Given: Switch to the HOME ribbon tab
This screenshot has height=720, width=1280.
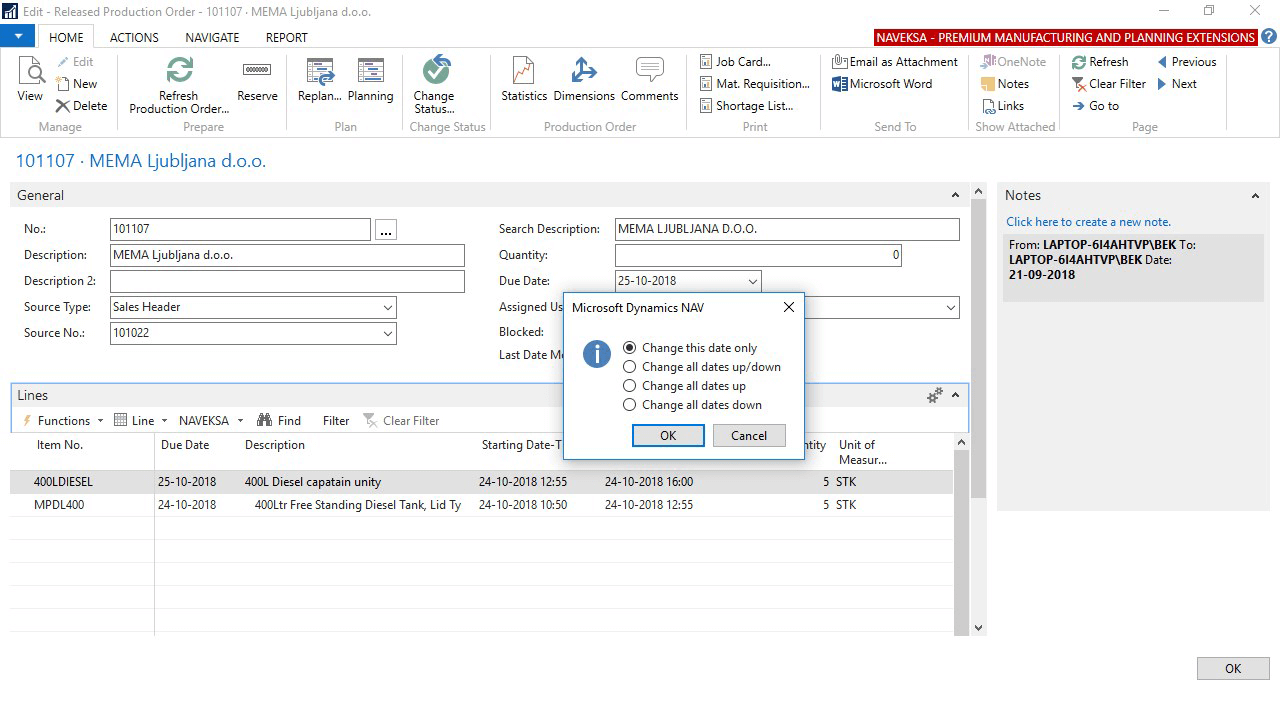Looking at the screenshot, I should coord(67,37).
